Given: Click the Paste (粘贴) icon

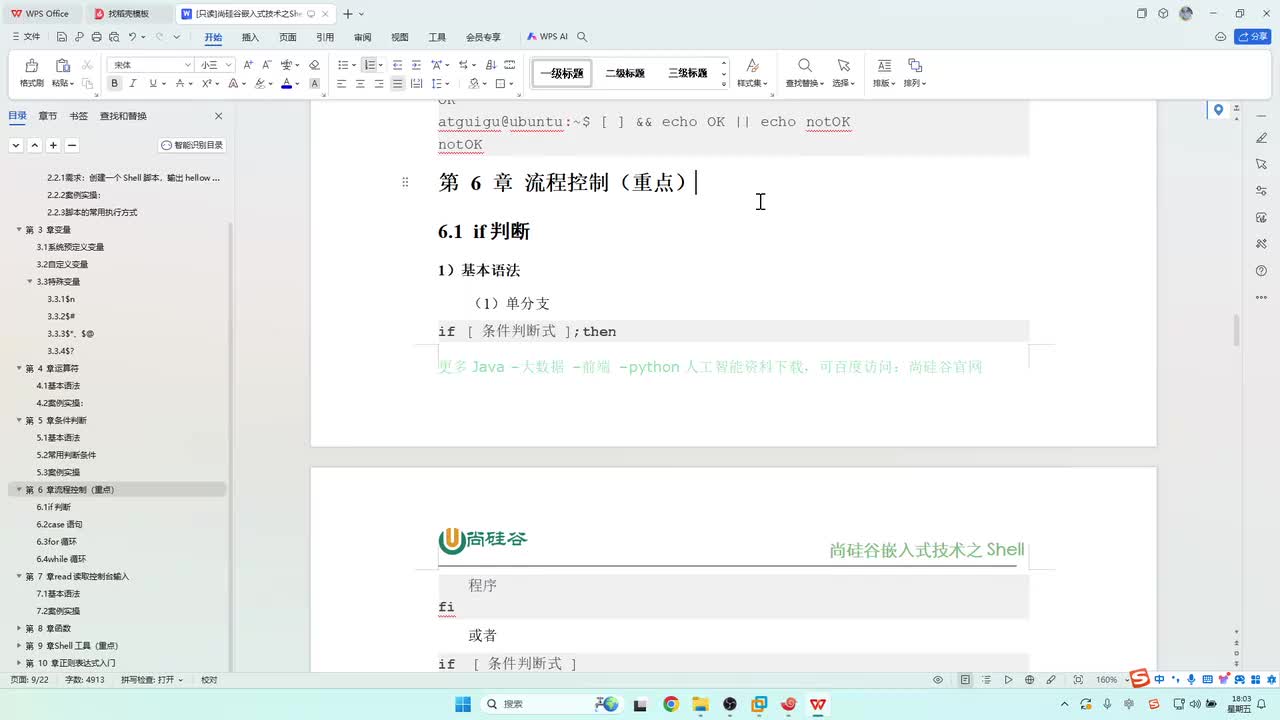Looking at the screenshot, I should click(62, 66).
